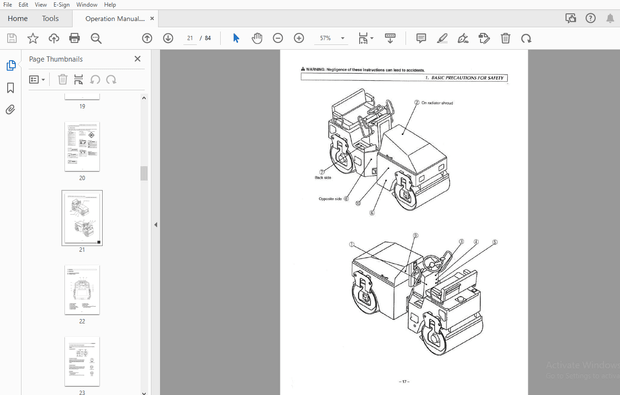Image resolution: width=620 pixels, height=395 pixels.
Task: Switch to the Tools tab
Action: click(50, 19)
